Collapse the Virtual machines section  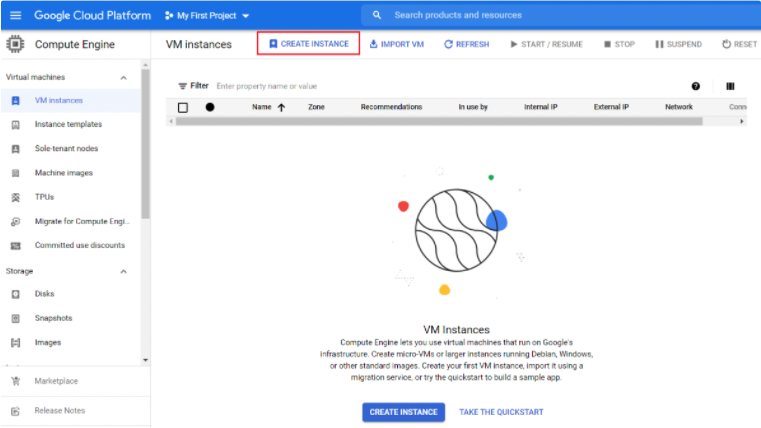[x=124, y=77]
